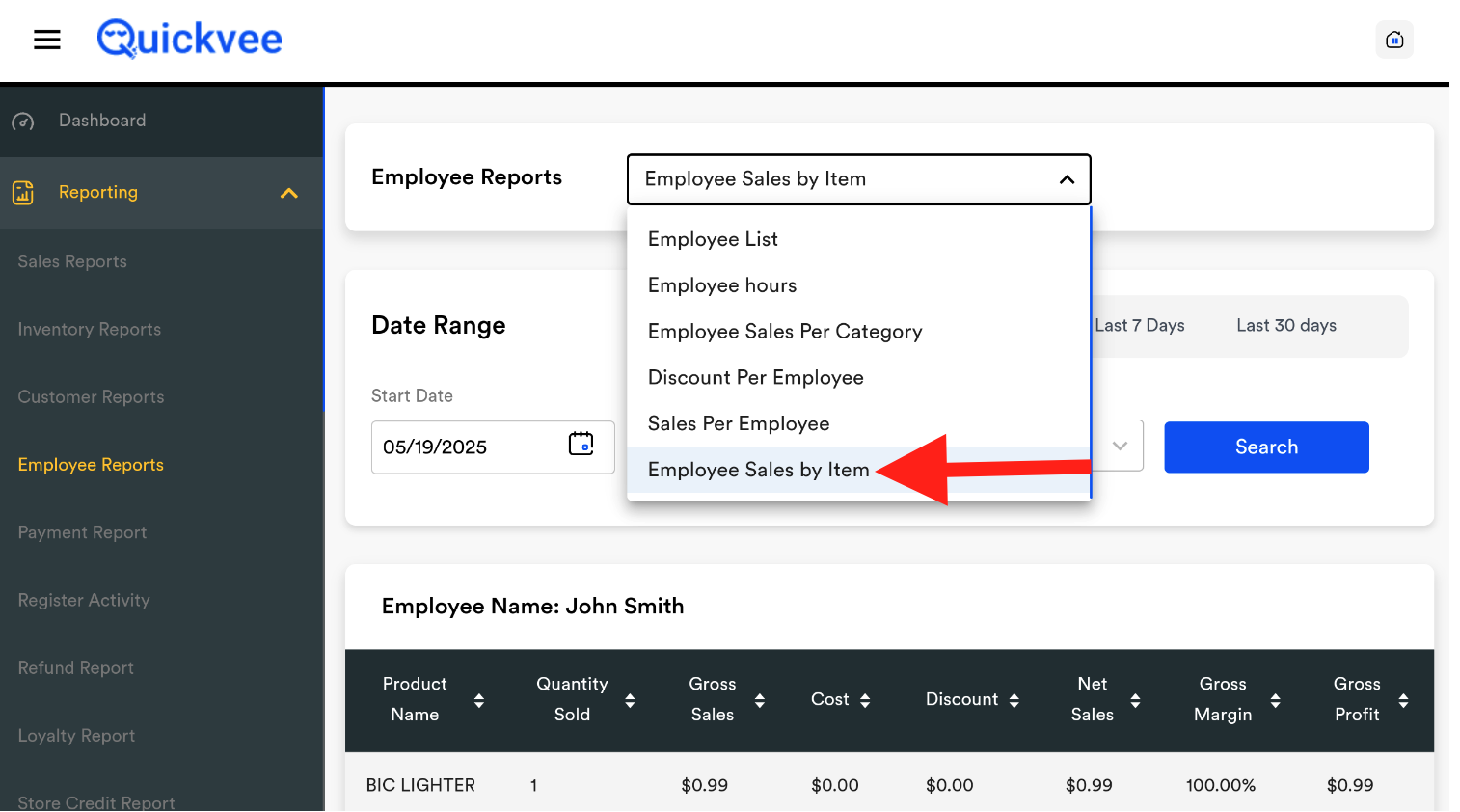This screenshot has height=812, width=1460.
Task: Collapse the Reporting section chevron
Action: click(288, 193)
